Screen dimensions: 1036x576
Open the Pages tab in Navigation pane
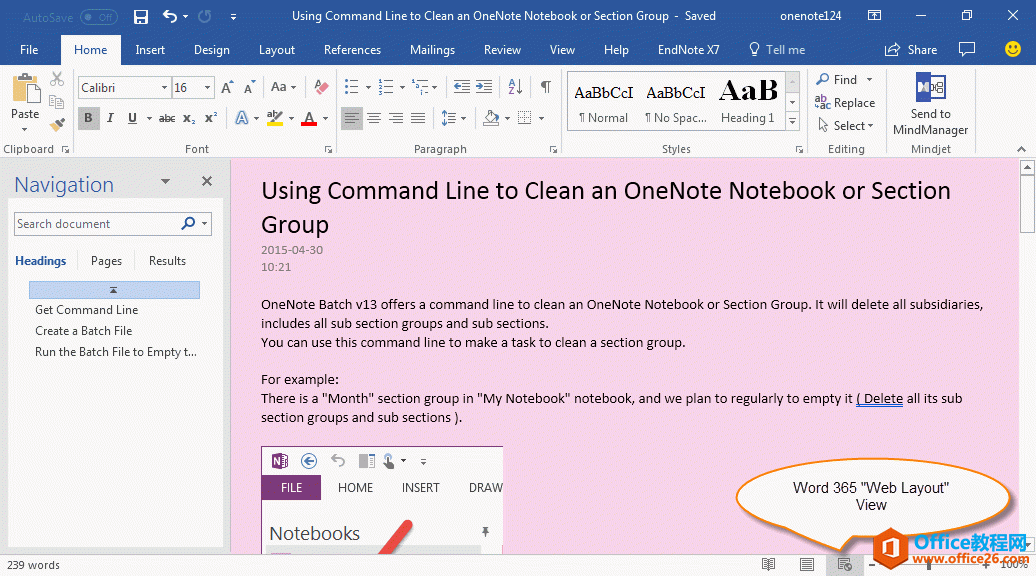(x=105, y=260)
